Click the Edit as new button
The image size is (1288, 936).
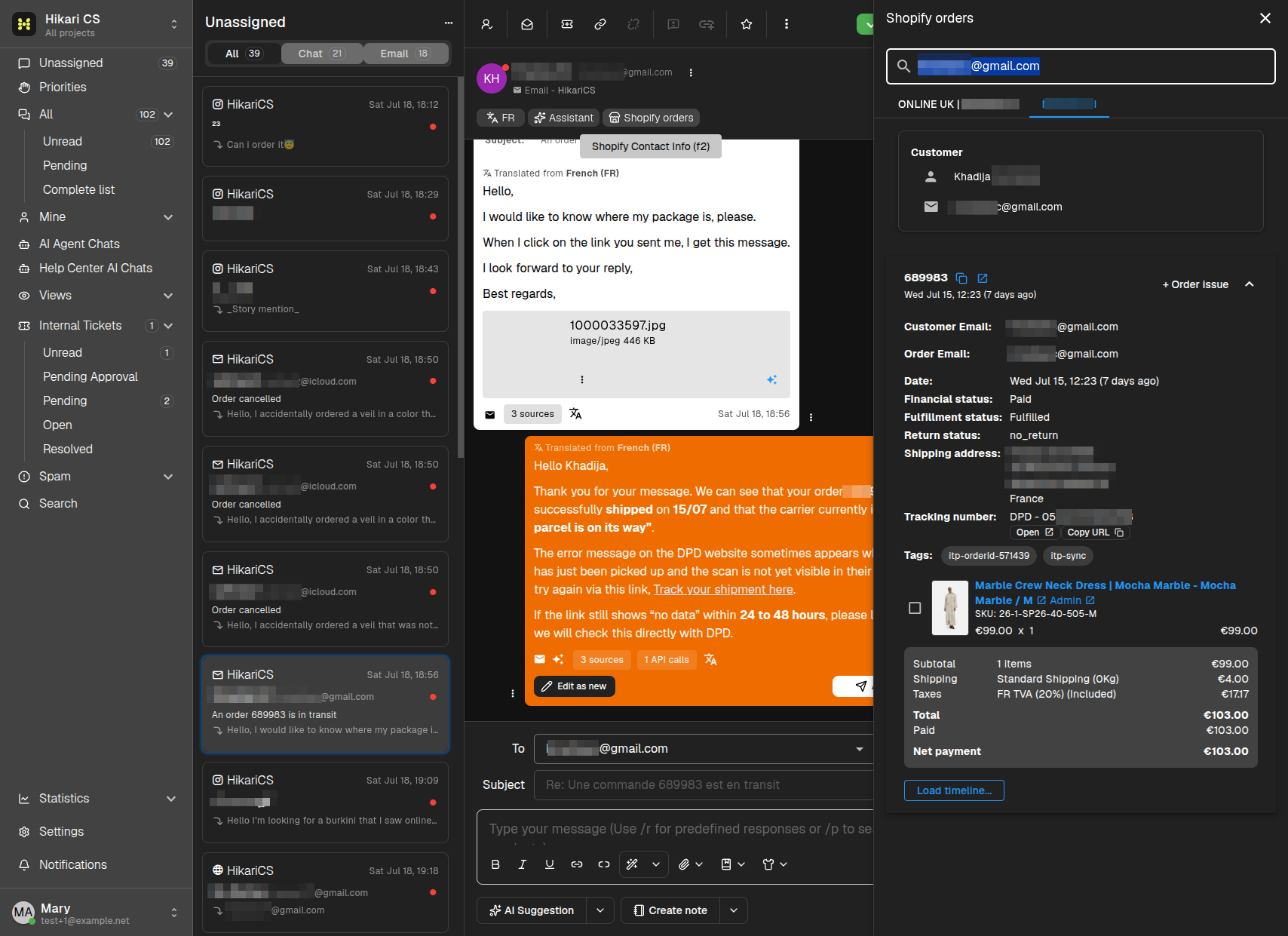(575, 686)
